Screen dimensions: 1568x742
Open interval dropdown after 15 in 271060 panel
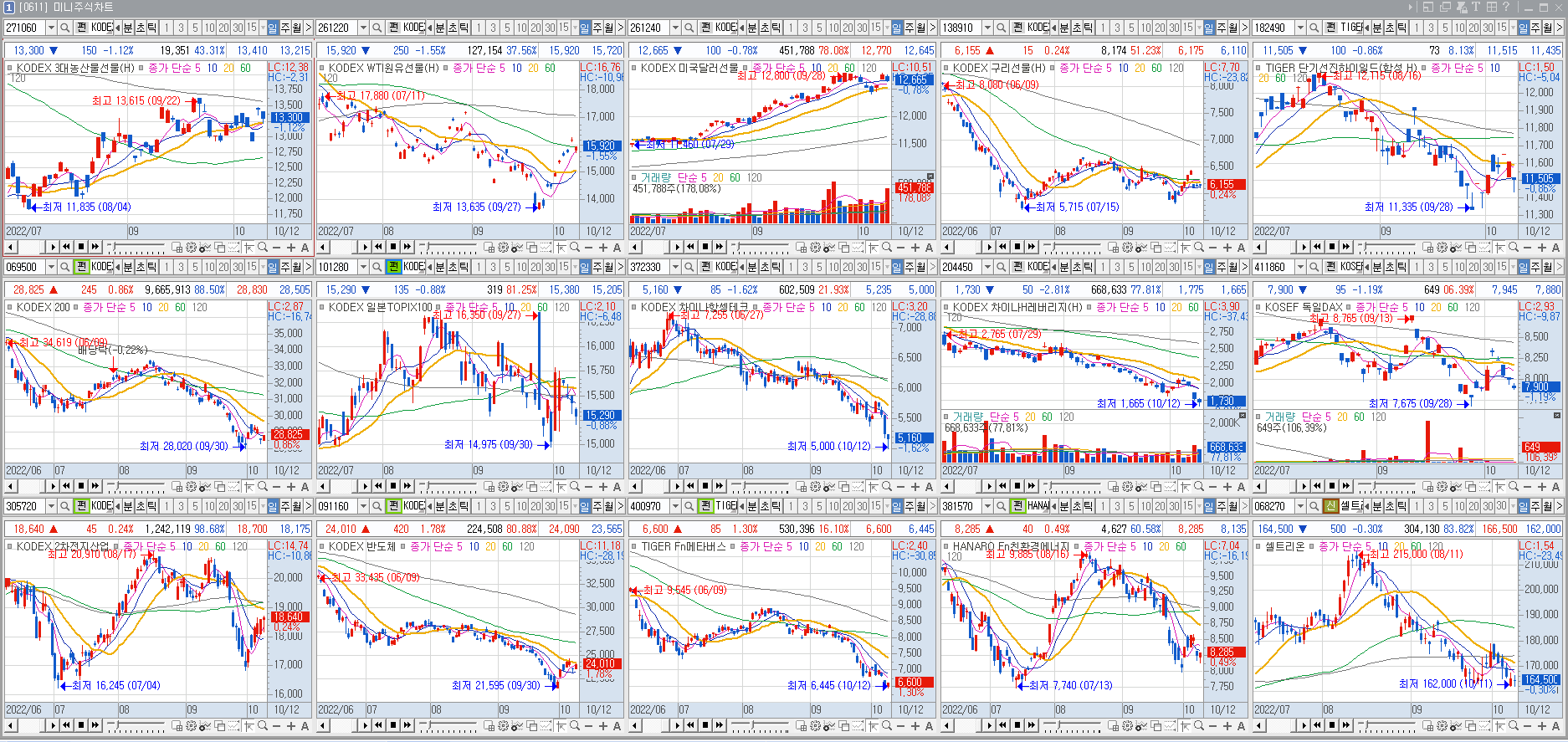point(263,28)
